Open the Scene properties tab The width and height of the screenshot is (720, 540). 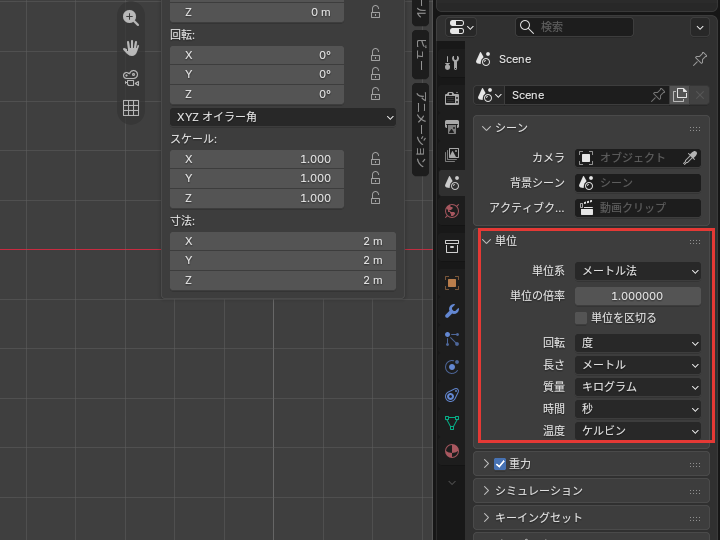pyautogui.click(x=452, y=183)
